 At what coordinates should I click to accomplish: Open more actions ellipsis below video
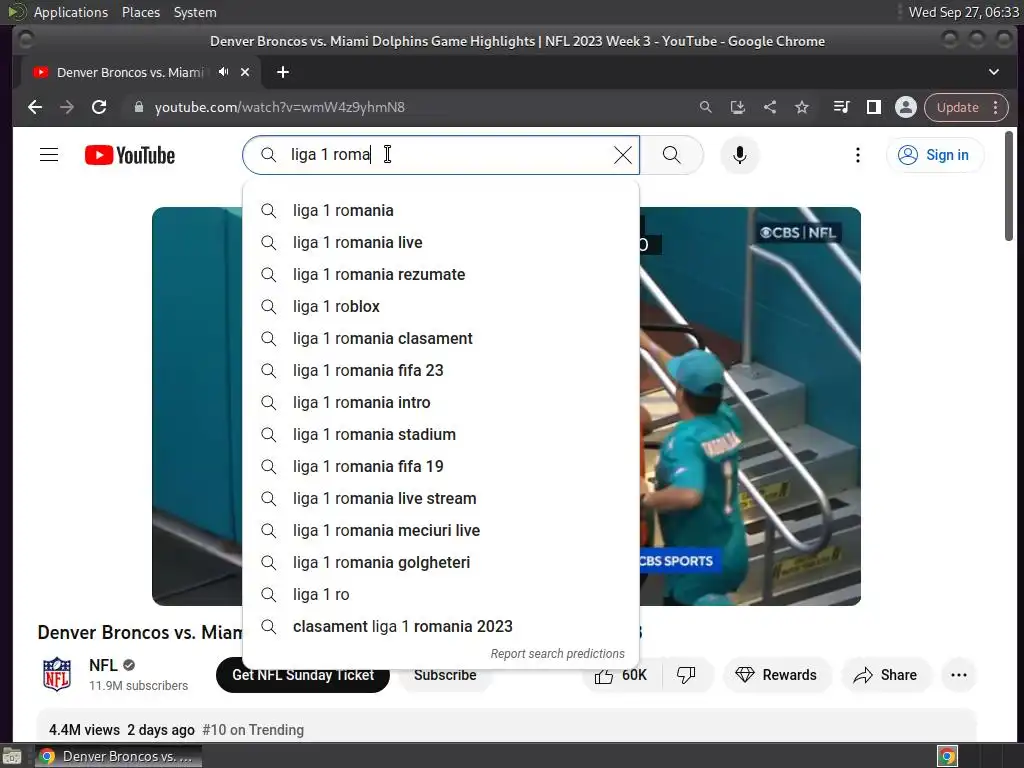point(959,675)
